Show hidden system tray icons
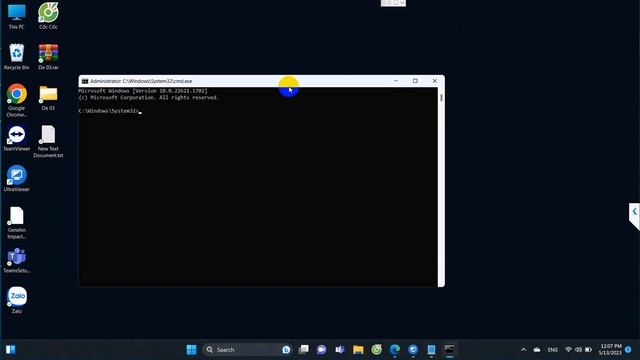640x360 pixels. [523, 350]
